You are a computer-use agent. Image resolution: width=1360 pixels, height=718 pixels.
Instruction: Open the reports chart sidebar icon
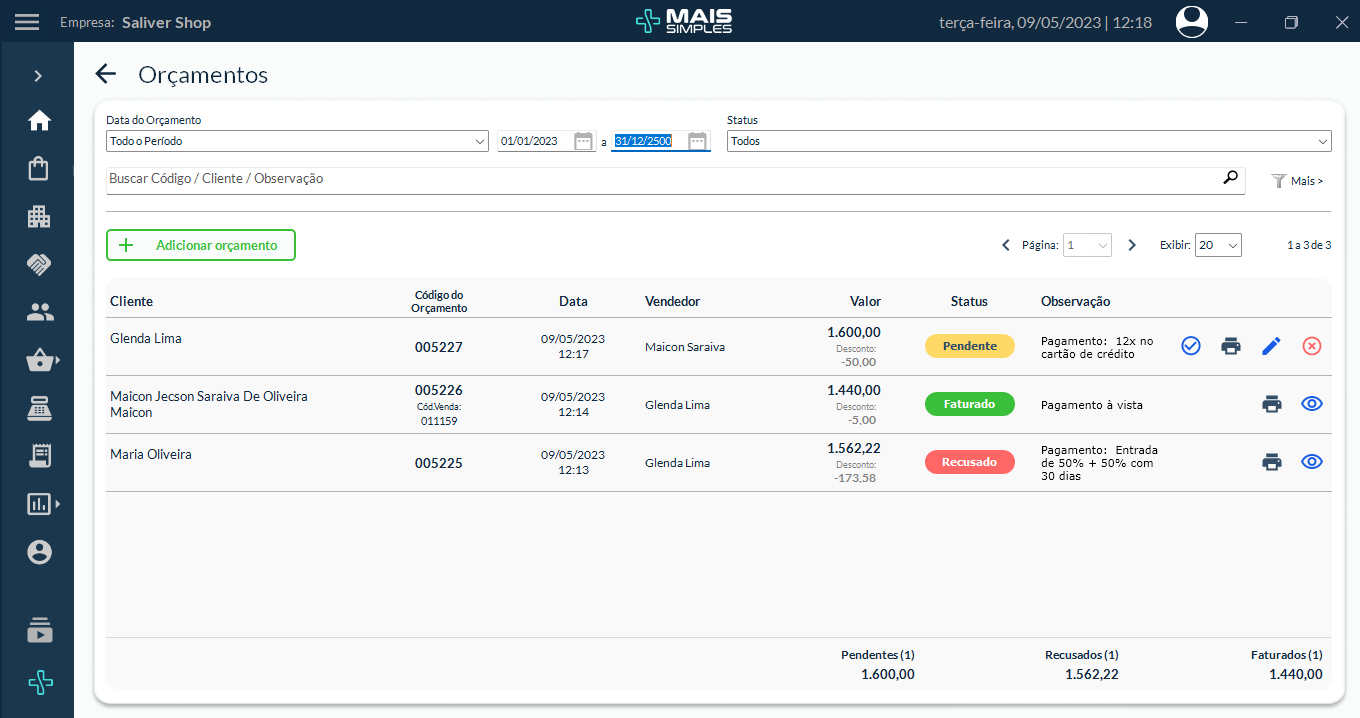[40, 504]
